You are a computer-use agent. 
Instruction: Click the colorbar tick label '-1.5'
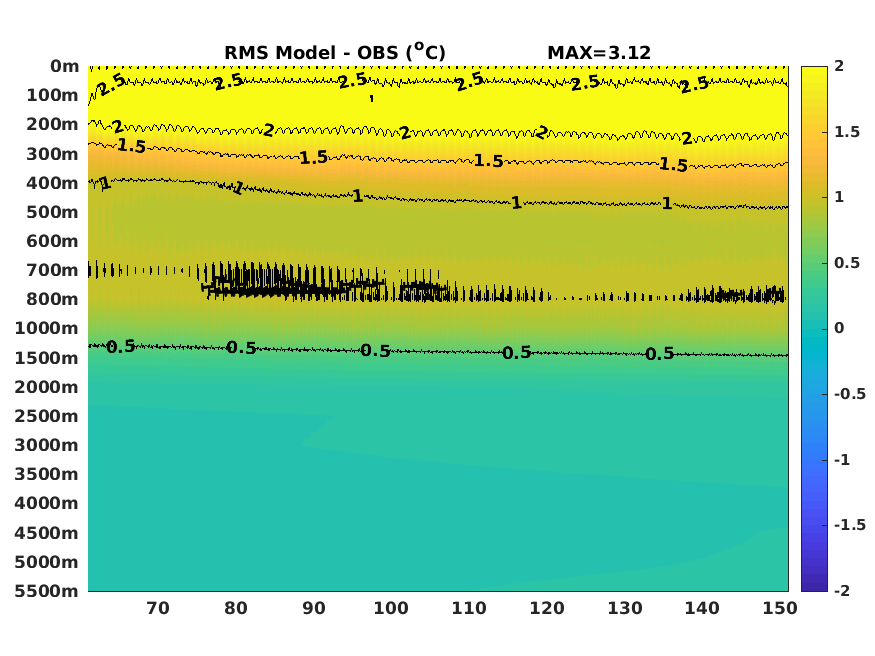(850, 525)
